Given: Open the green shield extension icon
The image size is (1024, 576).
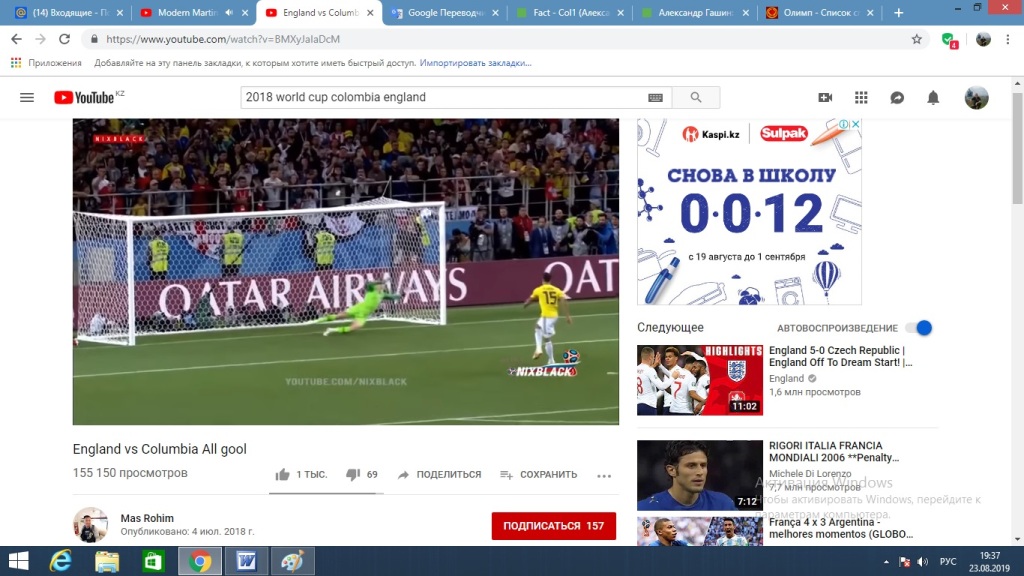Looking at the screenshot, I should pyautogui.click(x=950, y=40).
